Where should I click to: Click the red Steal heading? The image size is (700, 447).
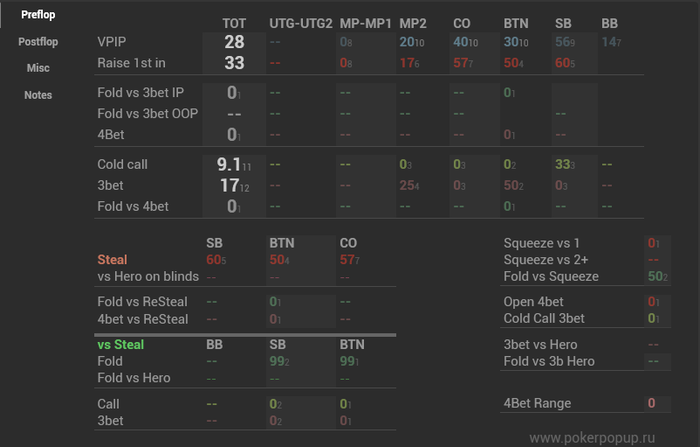[112, 260]
